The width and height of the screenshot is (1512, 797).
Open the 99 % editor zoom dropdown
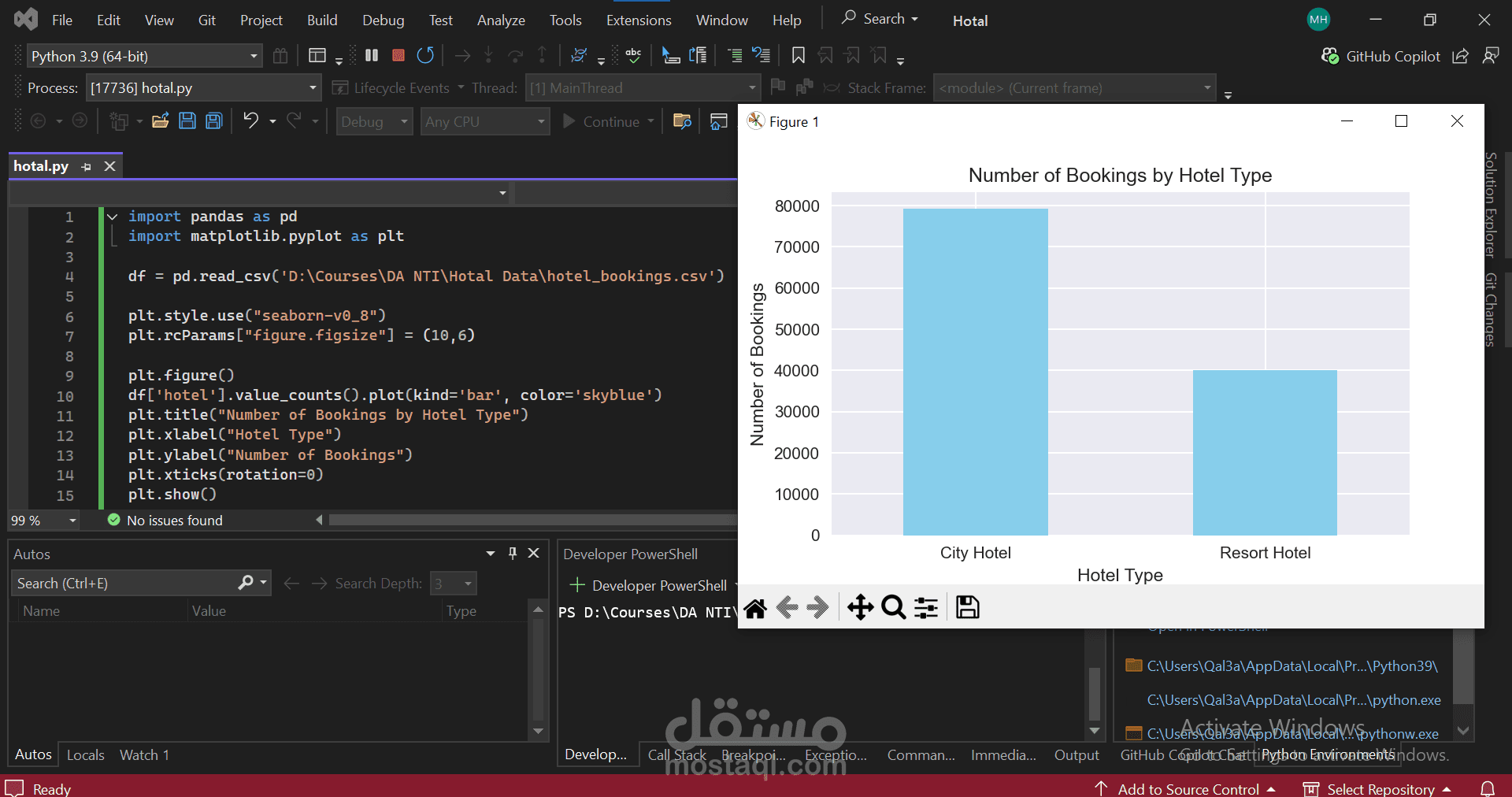coord(72,521)
